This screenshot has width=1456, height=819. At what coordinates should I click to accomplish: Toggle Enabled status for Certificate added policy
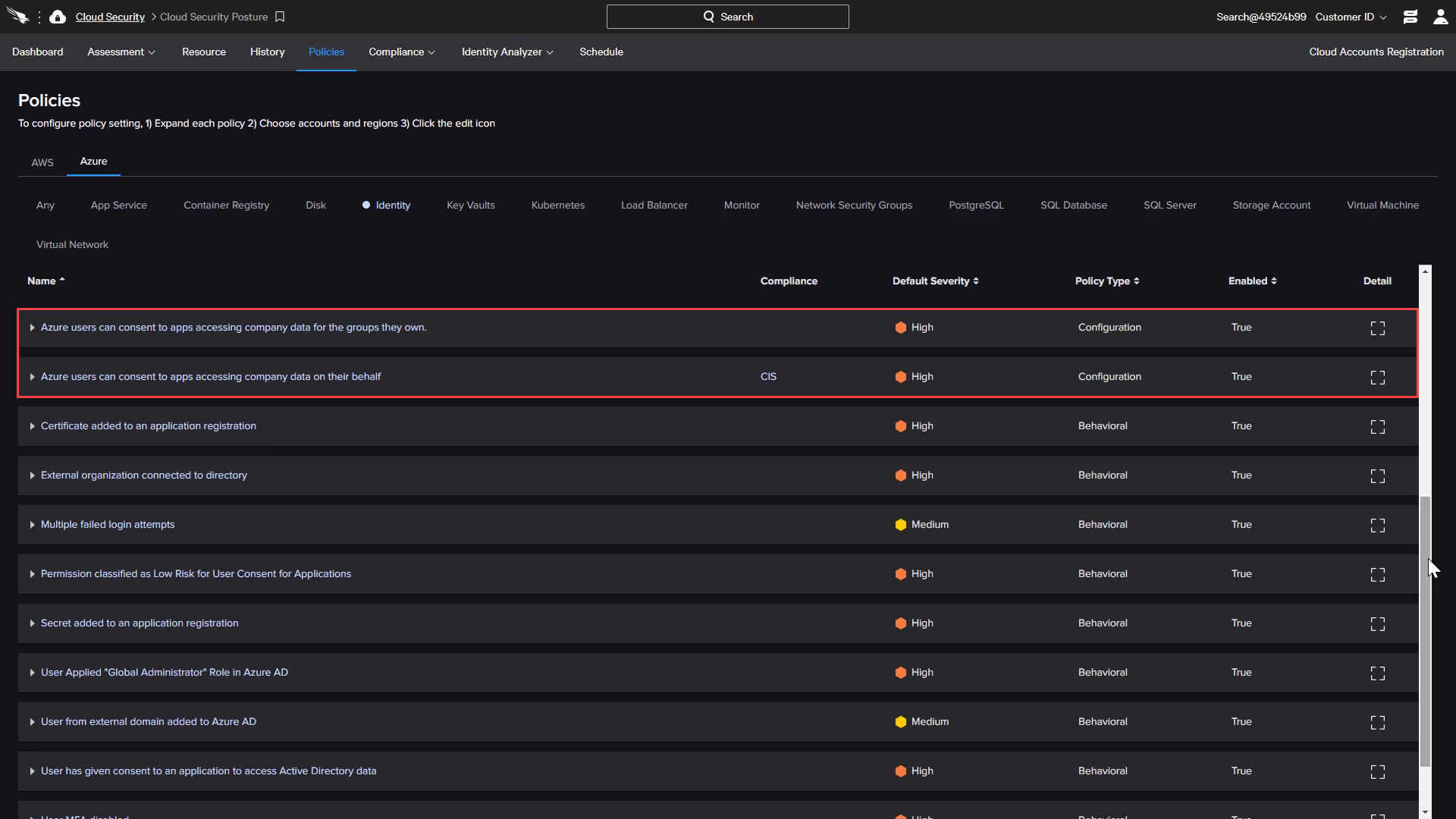[1243, 425]
